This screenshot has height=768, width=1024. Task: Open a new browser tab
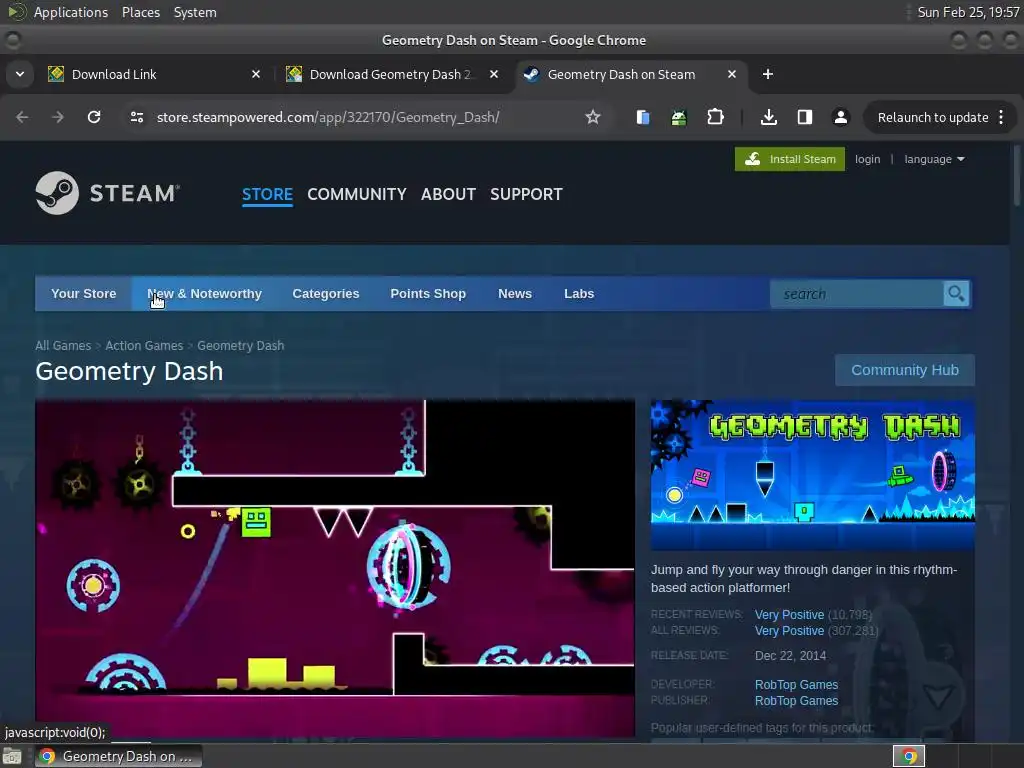coord(768,74)
